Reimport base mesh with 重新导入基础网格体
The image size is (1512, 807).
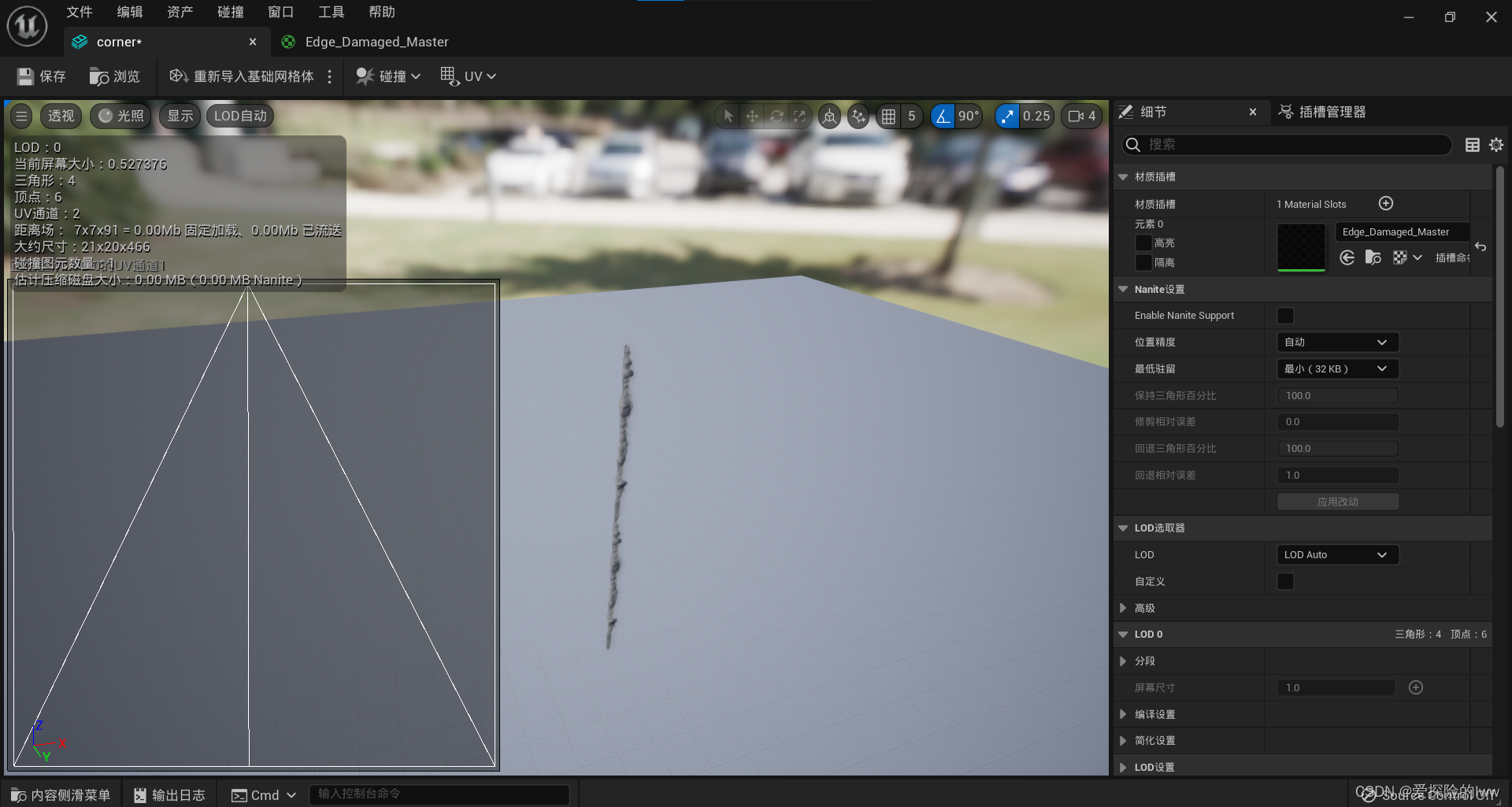click(242, 76)
